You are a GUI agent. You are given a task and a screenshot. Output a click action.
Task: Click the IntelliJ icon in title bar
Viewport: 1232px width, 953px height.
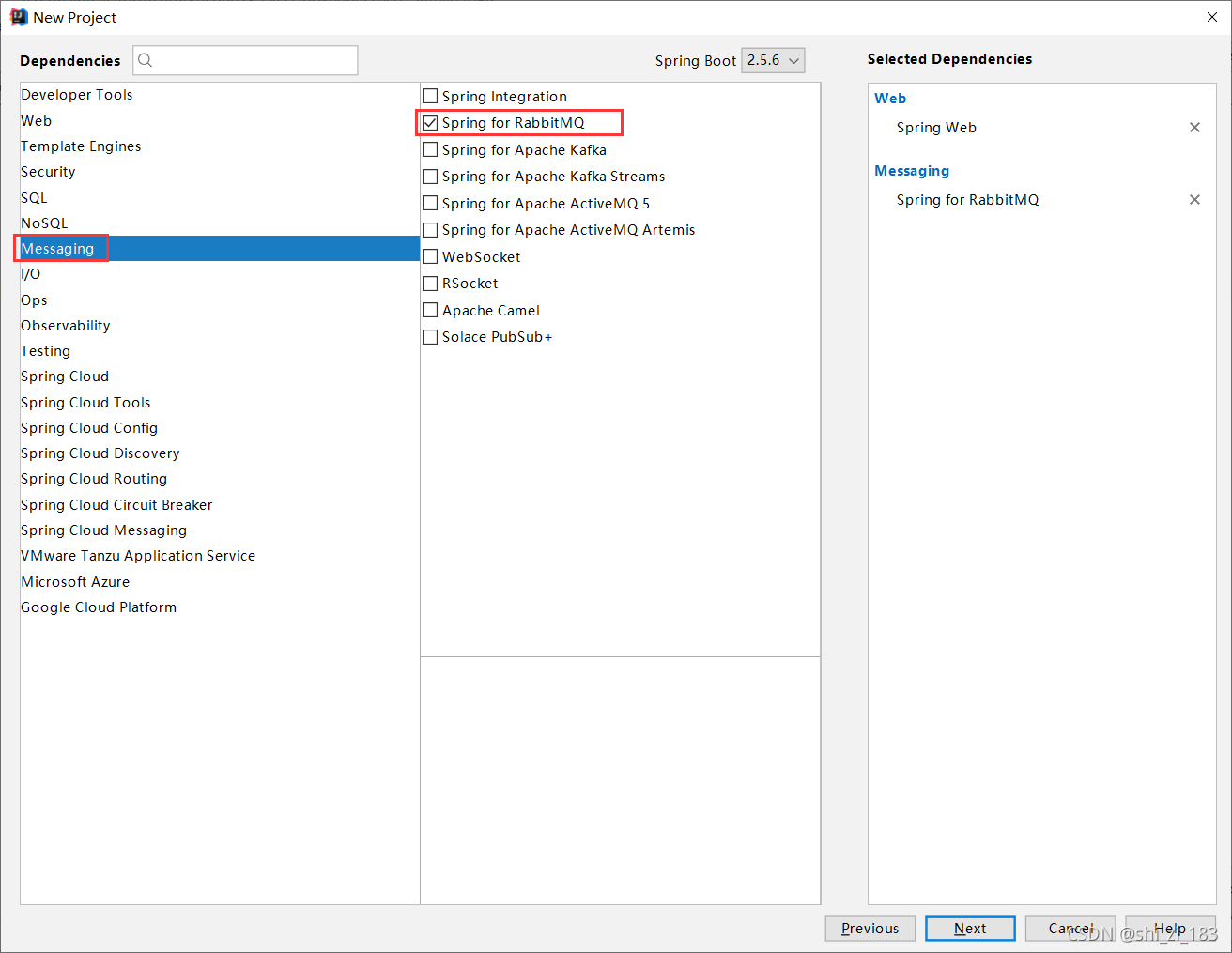click(x=19, y=17)
